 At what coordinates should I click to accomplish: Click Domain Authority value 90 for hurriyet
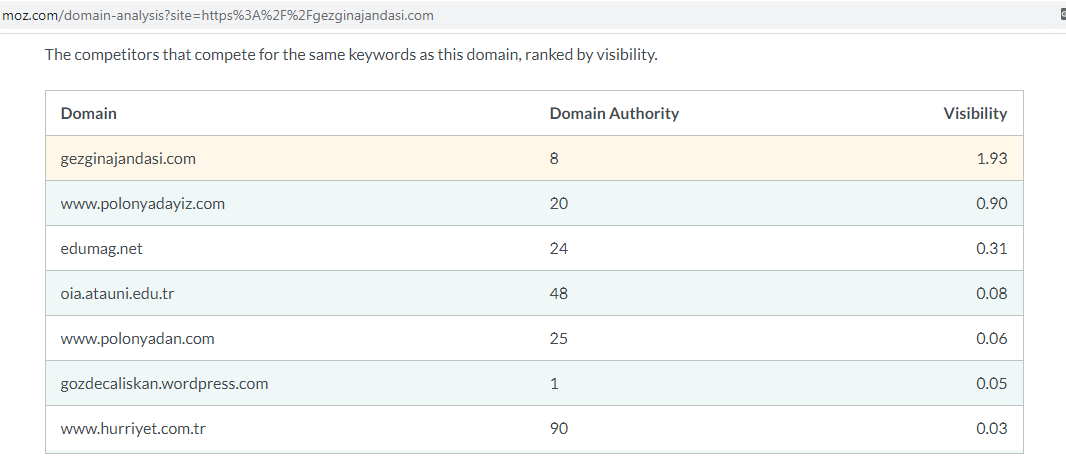(x=559, y=428)
